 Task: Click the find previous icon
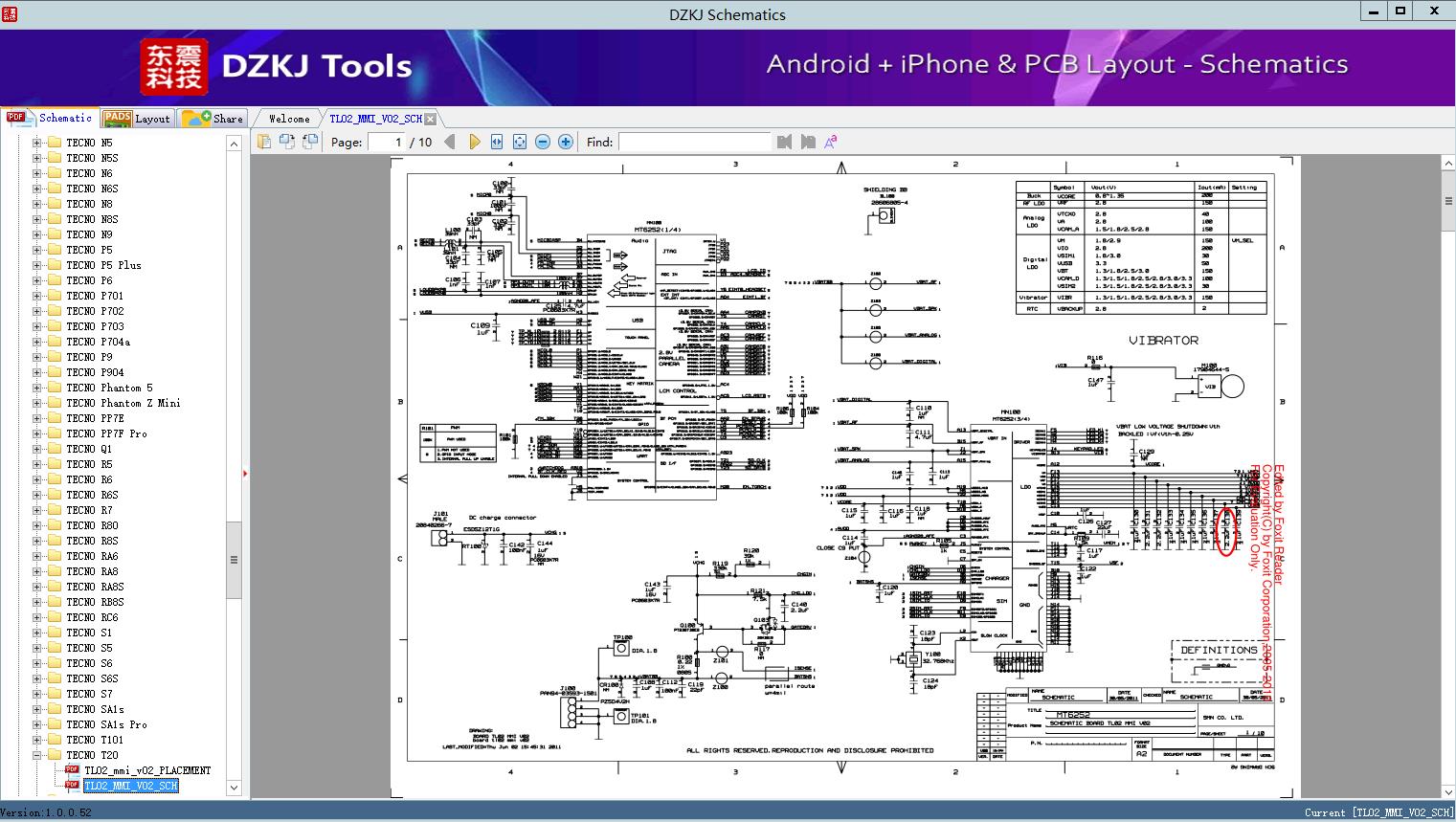tap(785, 142)
